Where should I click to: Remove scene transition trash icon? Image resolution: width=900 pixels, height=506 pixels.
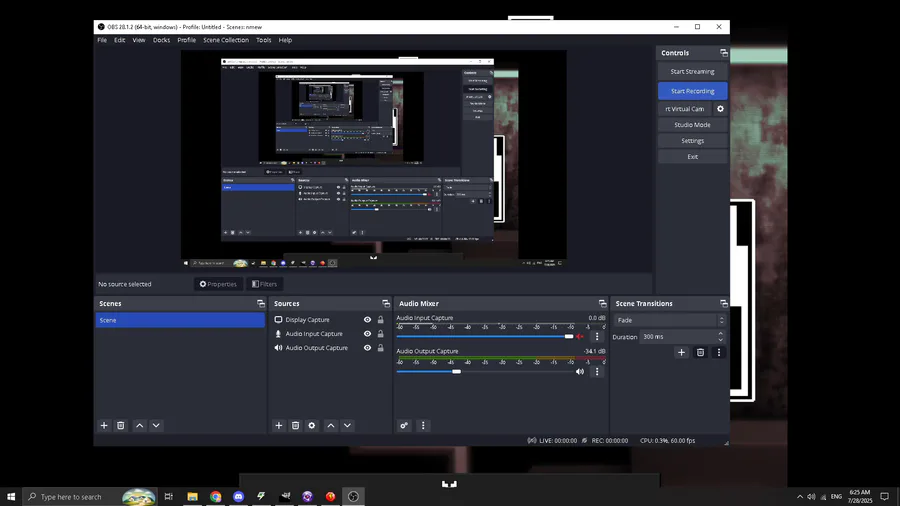point(700,353)
